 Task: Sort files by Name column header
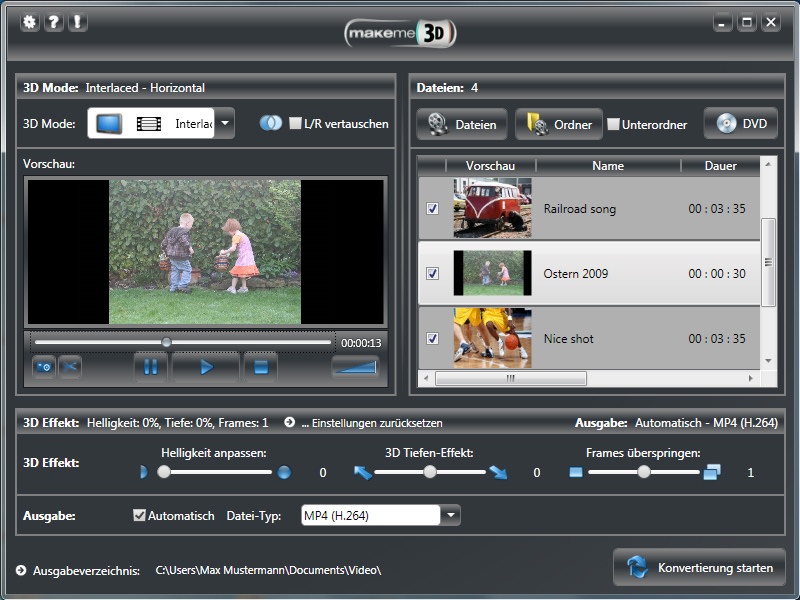click(607, 166)
